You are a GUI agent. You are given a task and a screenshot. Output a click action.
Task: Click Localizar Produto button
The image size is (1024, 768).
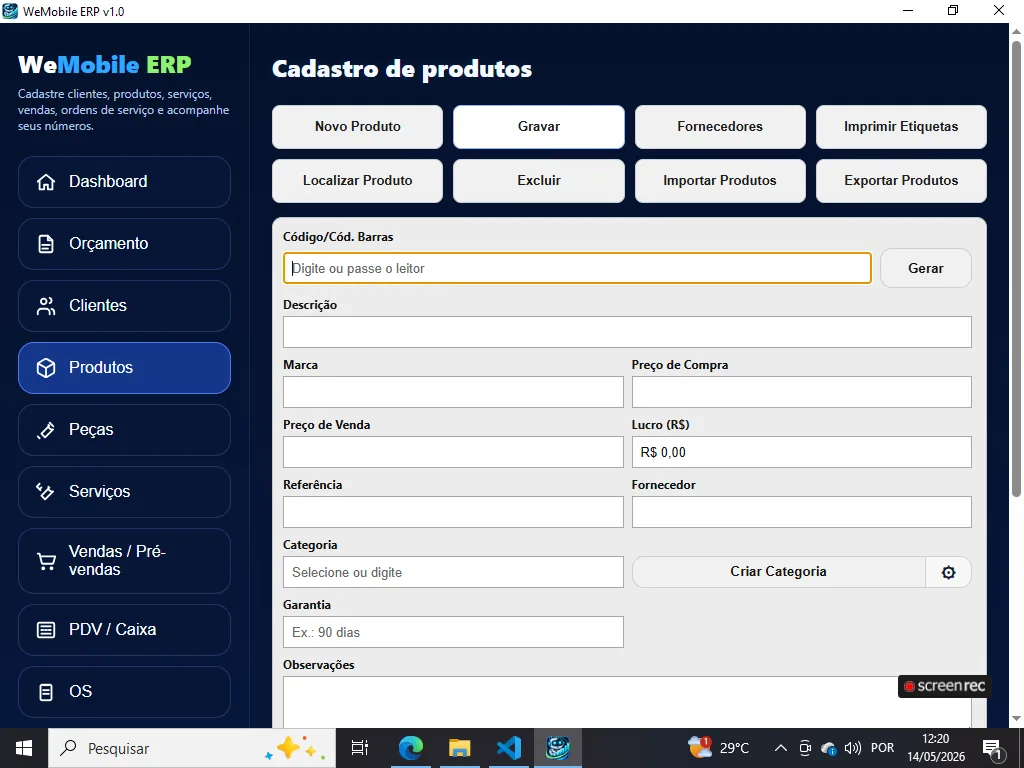pos(357,181)
